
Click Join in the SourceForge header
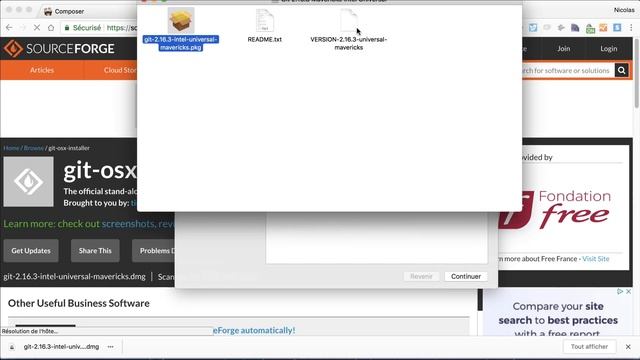pyautogui.click(x=564, y=49)
